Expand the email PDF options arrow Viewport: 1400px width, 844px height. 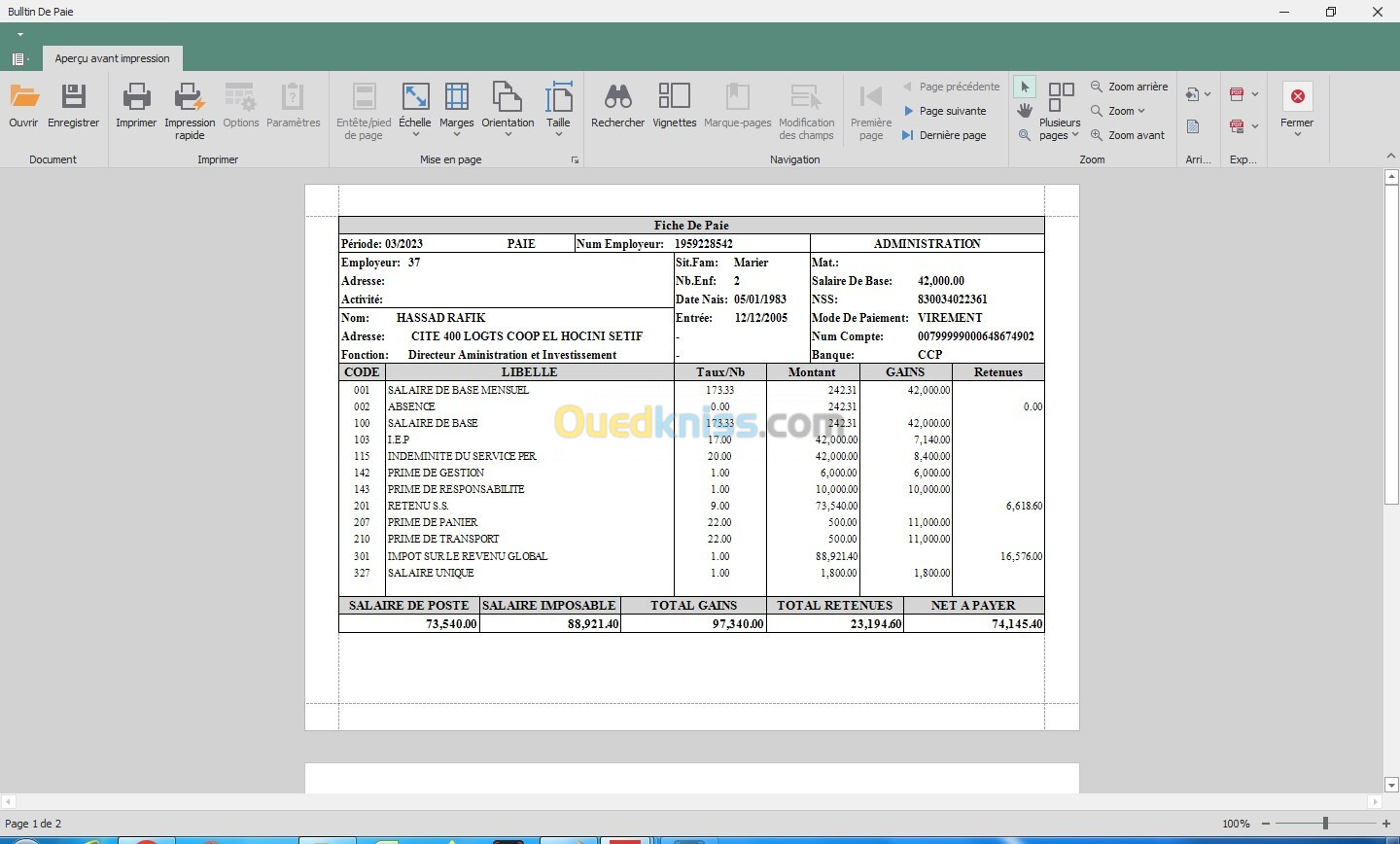pos(1255,126)
